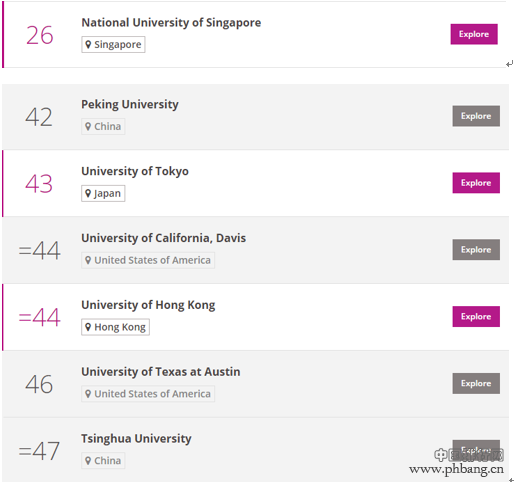The width and height of the screenshot is (514, 482).
Task: Click Explore next to University of California, Davis
Action: (476, 250)
